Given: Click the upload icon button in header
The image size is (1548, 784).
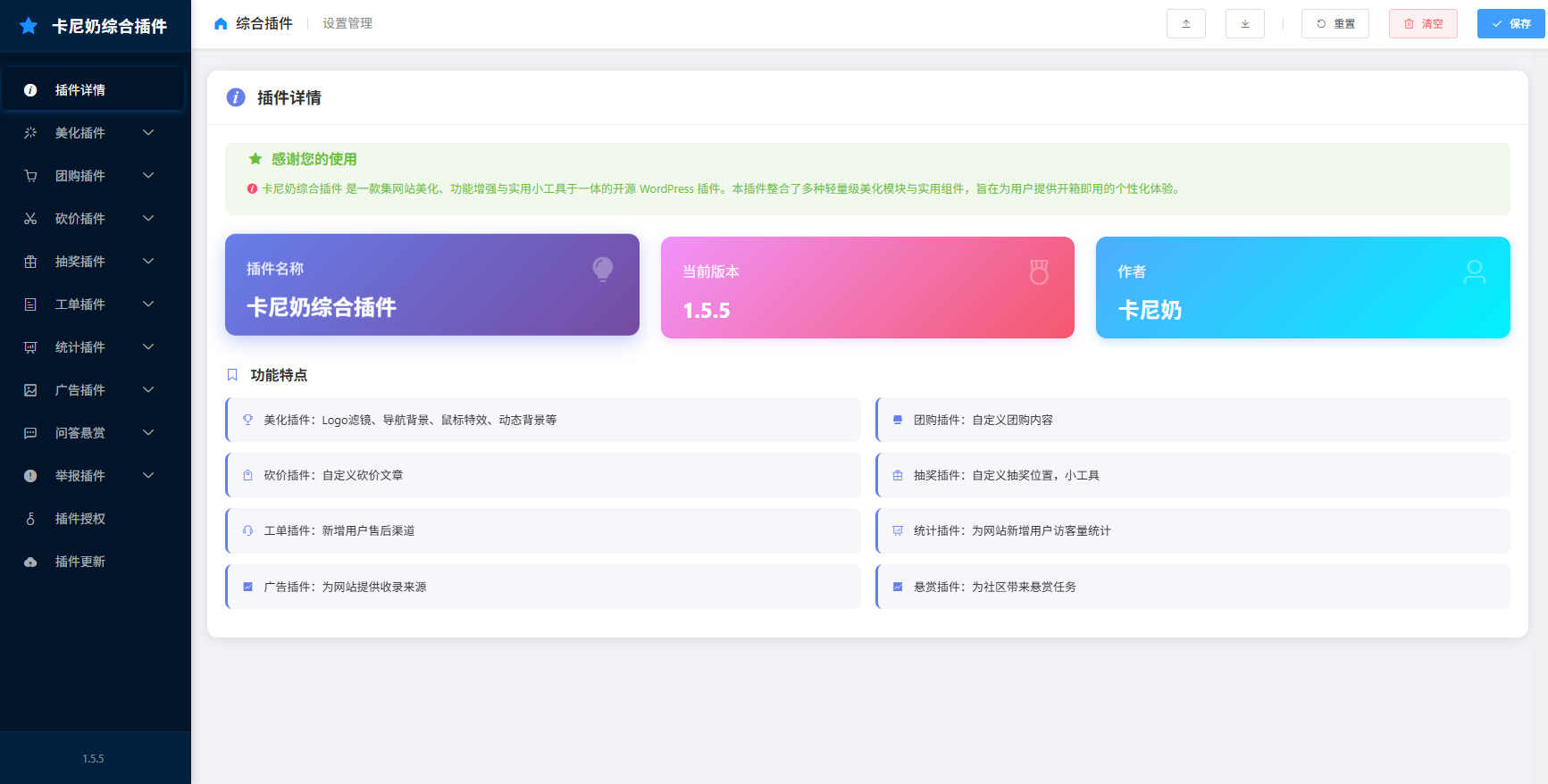Looking at the screenshot, I should click(x=1185, y=24).
